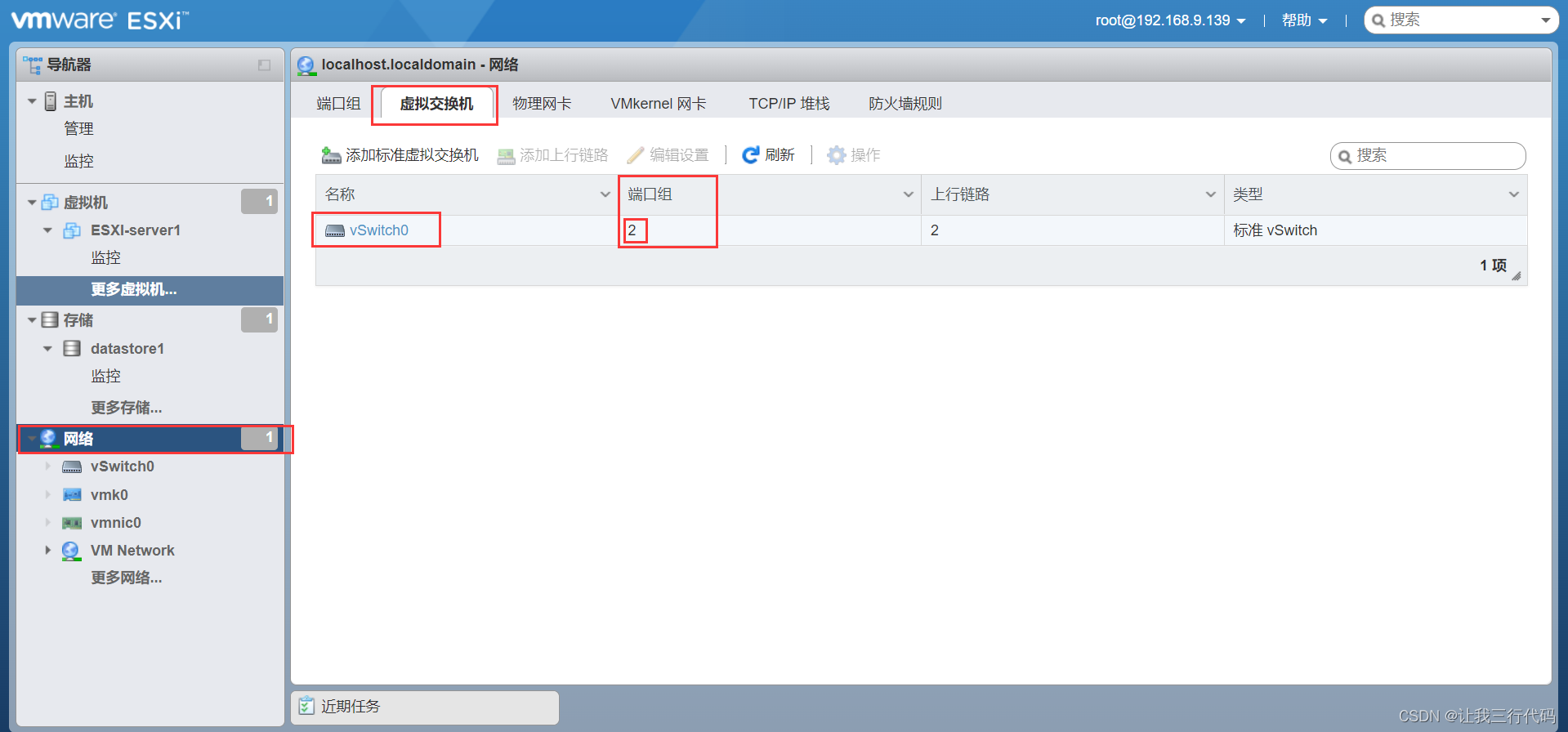Image resolution: width=1568 pixels, height=732 pixels.
Task: Open the 名称 column menu arrow
Action: tap(605, 194)
